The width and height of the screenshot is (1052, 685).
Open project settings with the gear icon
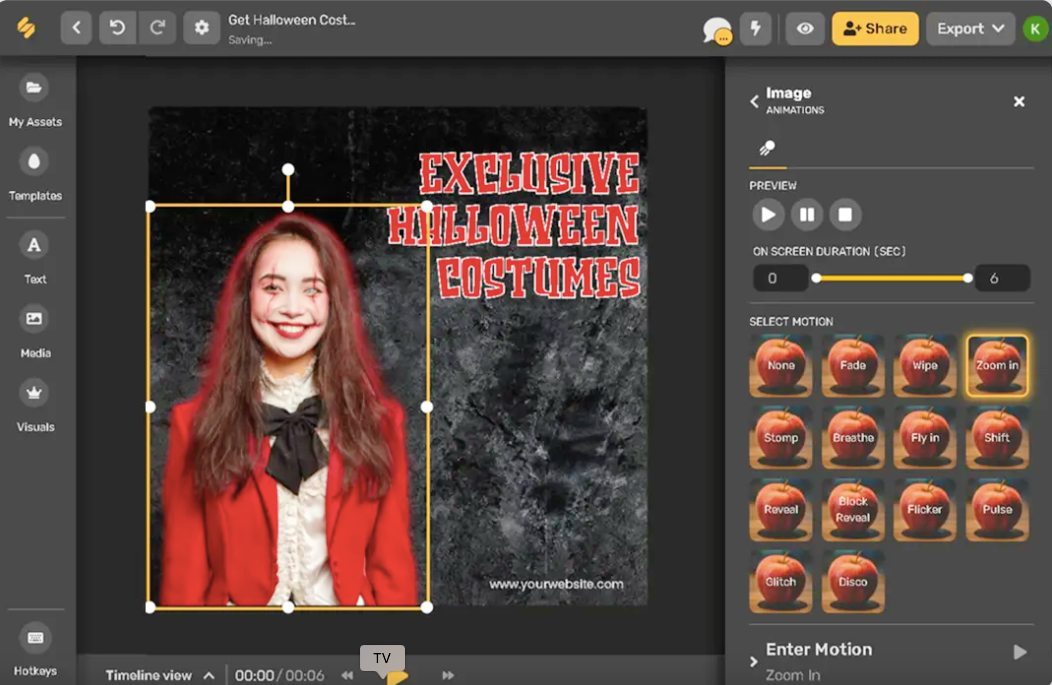[201, 27]
